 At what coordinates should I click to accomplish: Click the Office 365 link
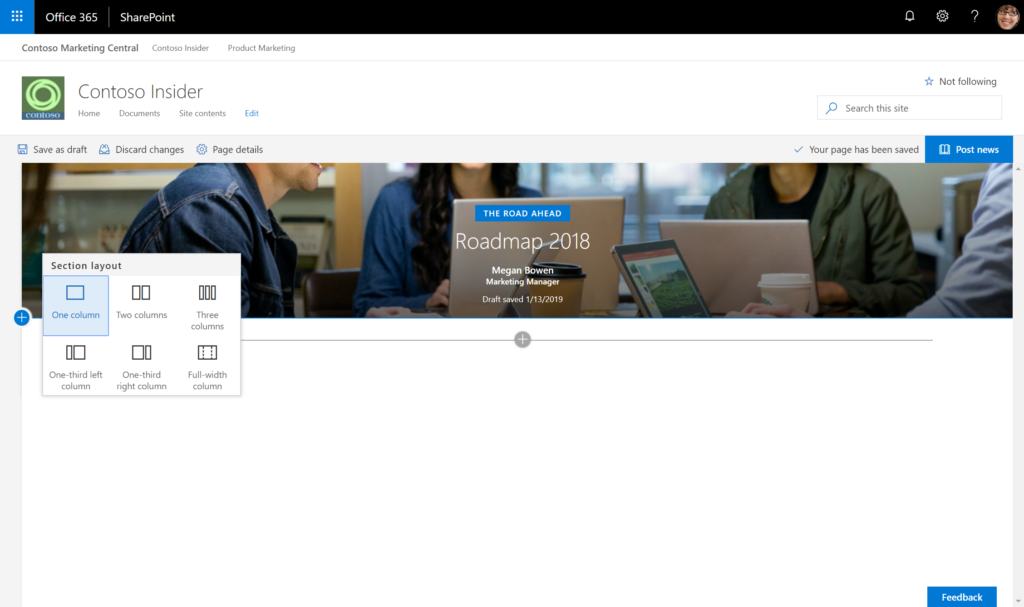(71, 17)
